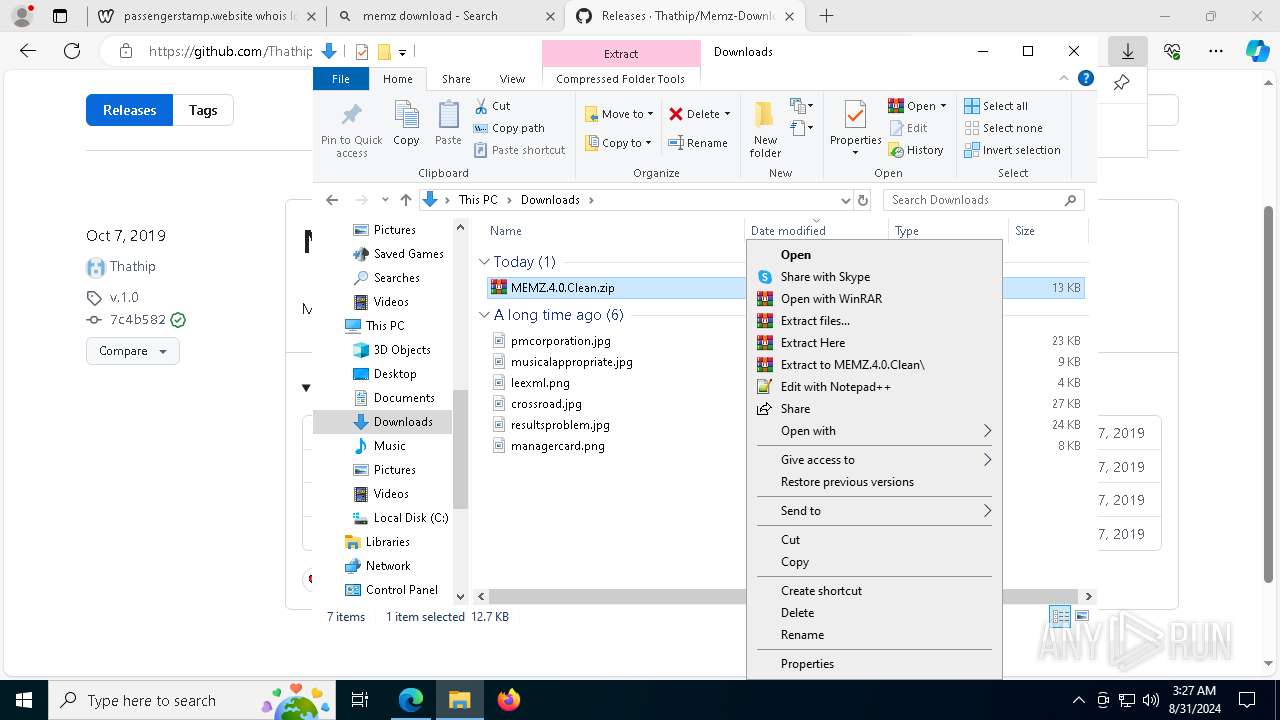
Task: Click the New folder icon
Action: [x=765, y=128]
